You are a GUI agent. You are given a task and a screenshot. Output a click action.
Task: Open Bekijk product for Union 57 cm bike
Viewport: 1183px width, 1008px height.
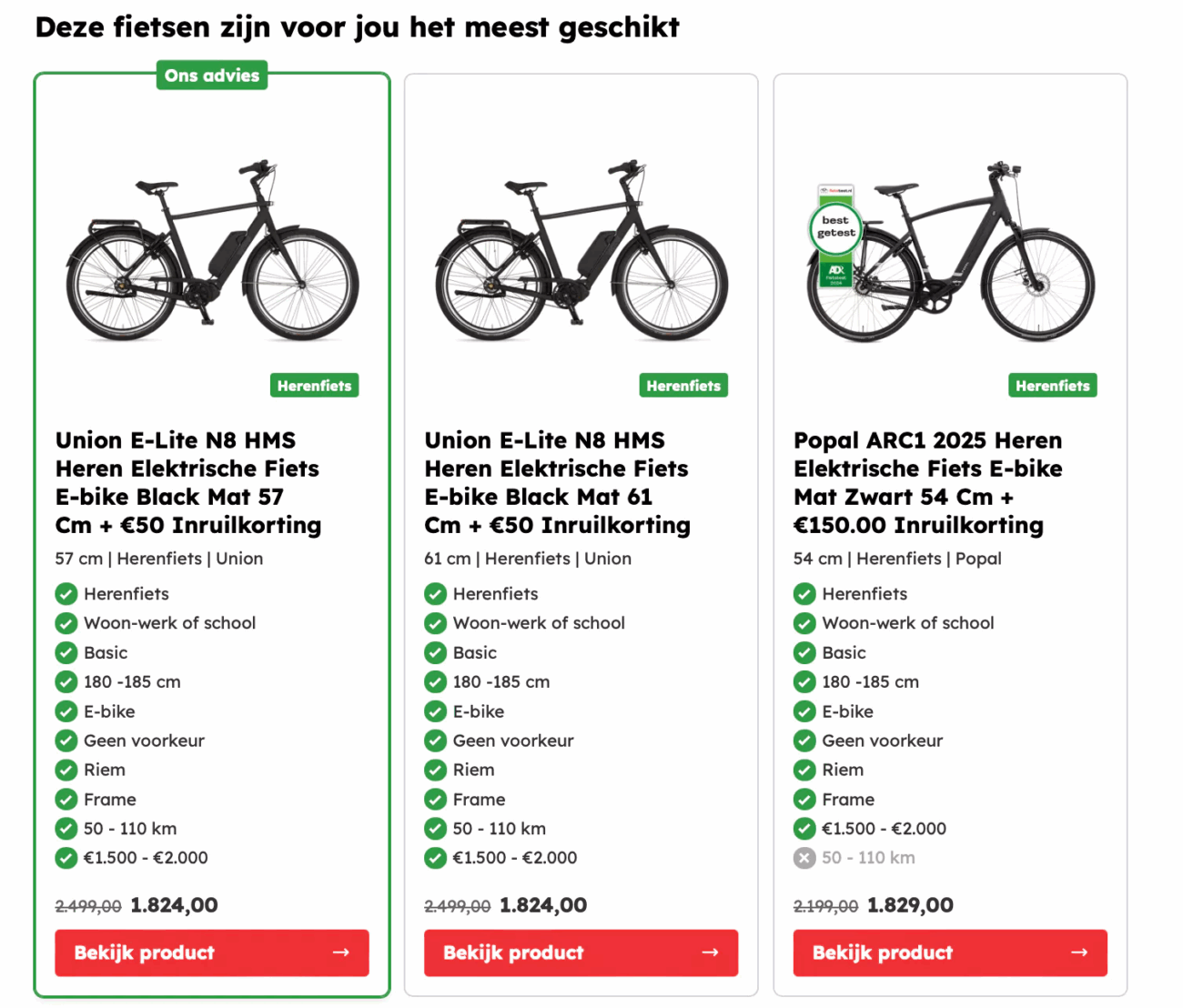212,953
